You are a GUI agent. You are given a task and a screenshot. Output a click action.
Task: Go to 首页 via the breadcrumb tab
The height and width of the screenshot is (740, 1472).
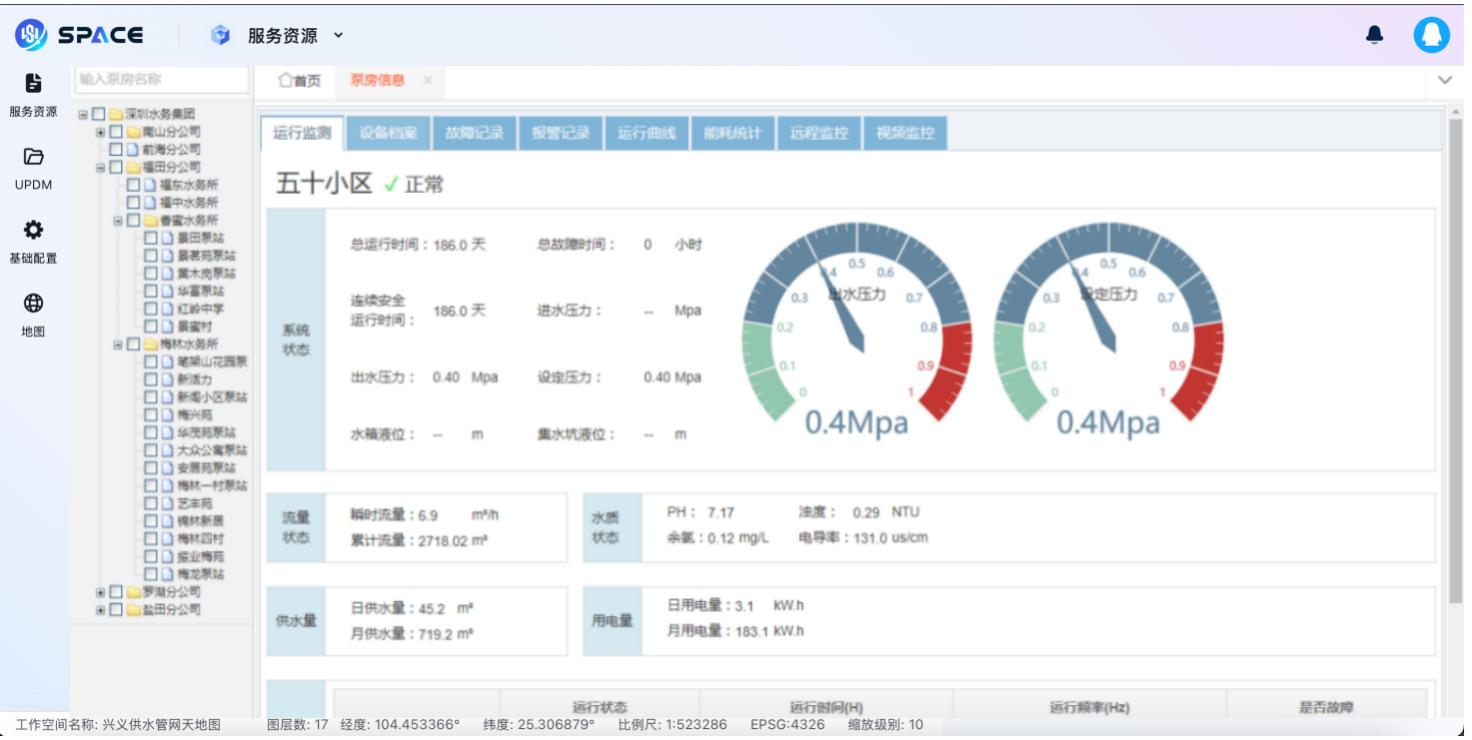tap(298, 81)
